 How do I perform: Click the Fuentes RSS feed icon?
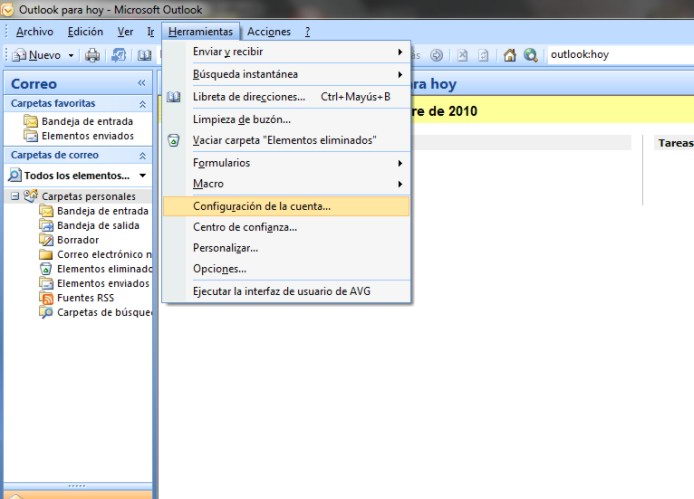pyautogui.click(x=46, y=298)
